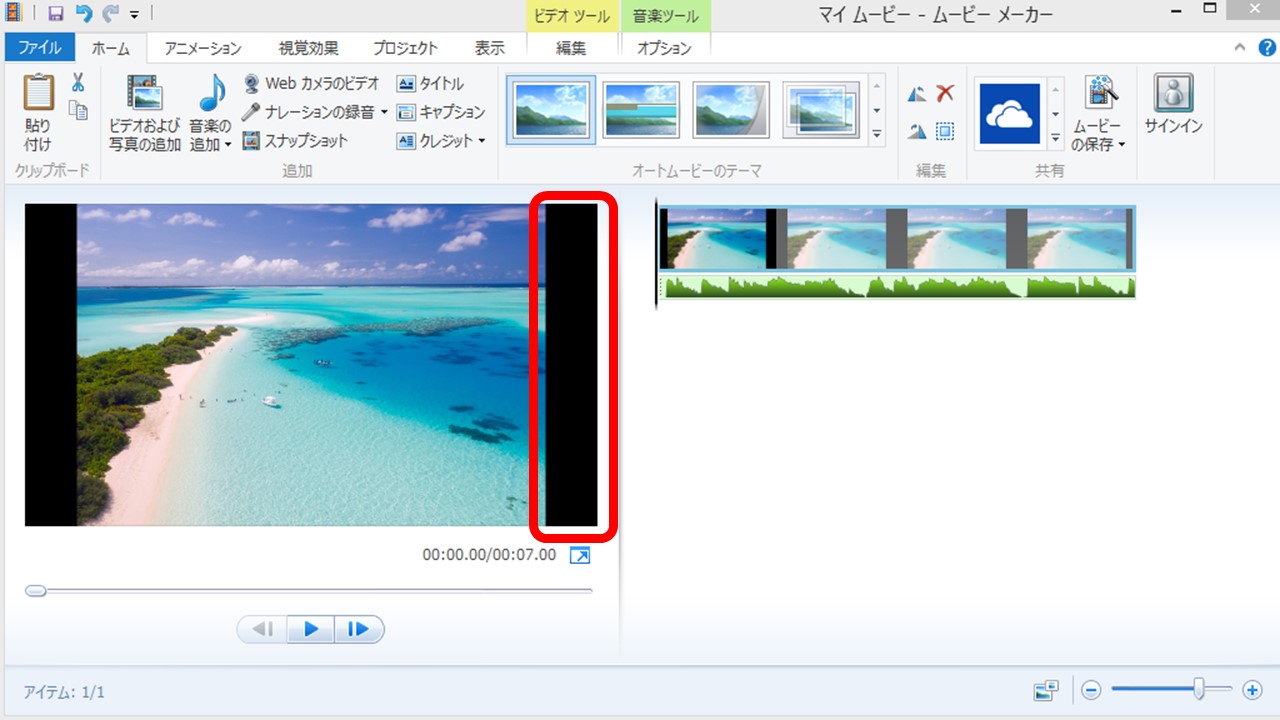The image size is (1280, 720).
Task: Add Credits to the movie
Action: pos(434,141)
